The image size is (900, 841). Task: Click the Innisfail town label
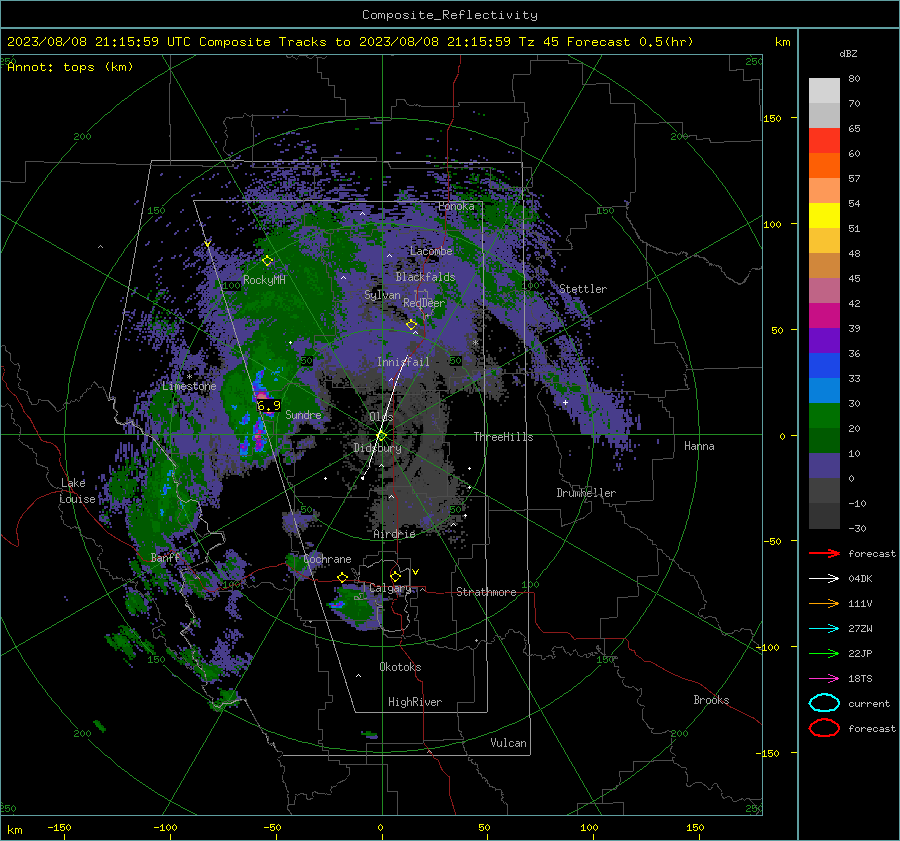pyautogui.click(x=403, y=362)
